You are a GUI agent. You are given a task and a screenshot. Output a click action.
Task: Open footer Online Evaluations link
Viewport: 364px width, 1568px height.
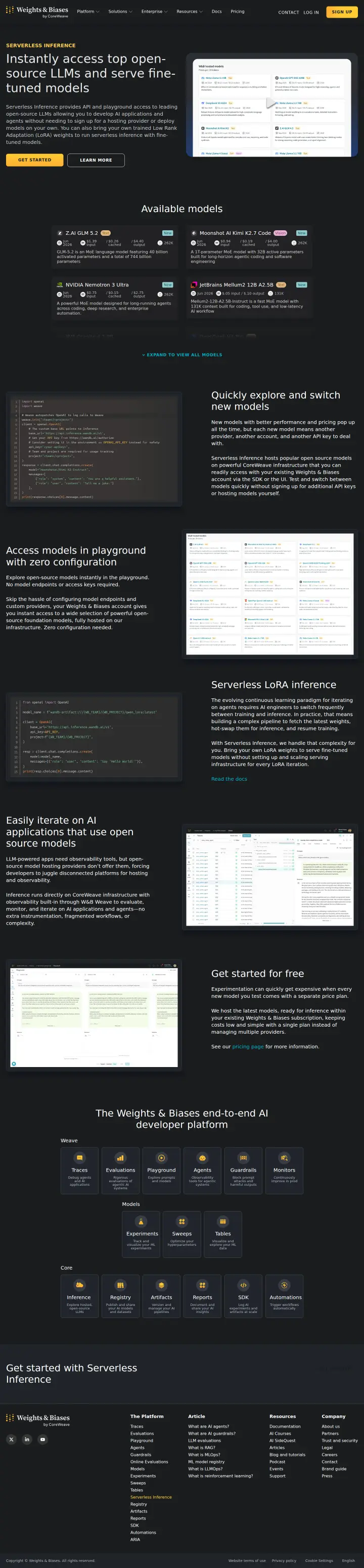click(x=149, y=1461)
